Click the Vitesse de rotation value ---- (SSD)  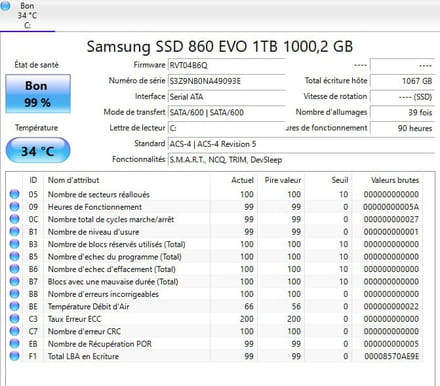[402, 97]
